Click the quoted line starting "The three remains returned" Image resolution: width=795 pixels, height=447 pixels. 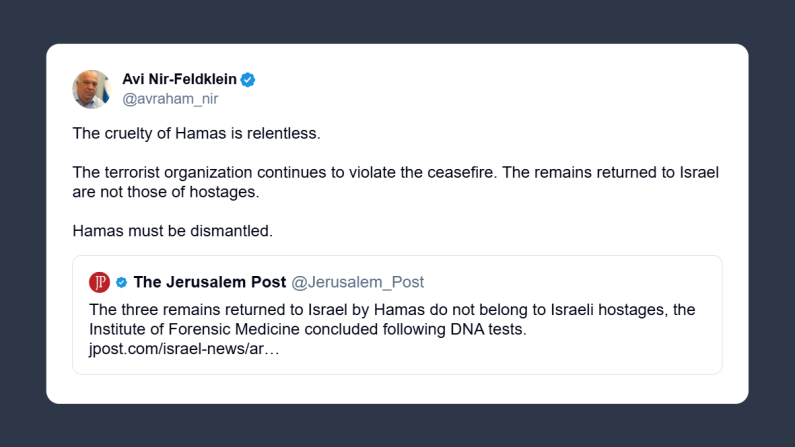391,309
